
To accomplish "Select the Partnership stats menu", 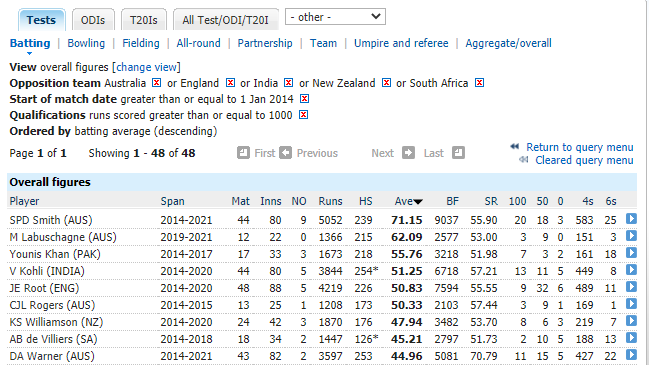I will (x=265, y=43).
